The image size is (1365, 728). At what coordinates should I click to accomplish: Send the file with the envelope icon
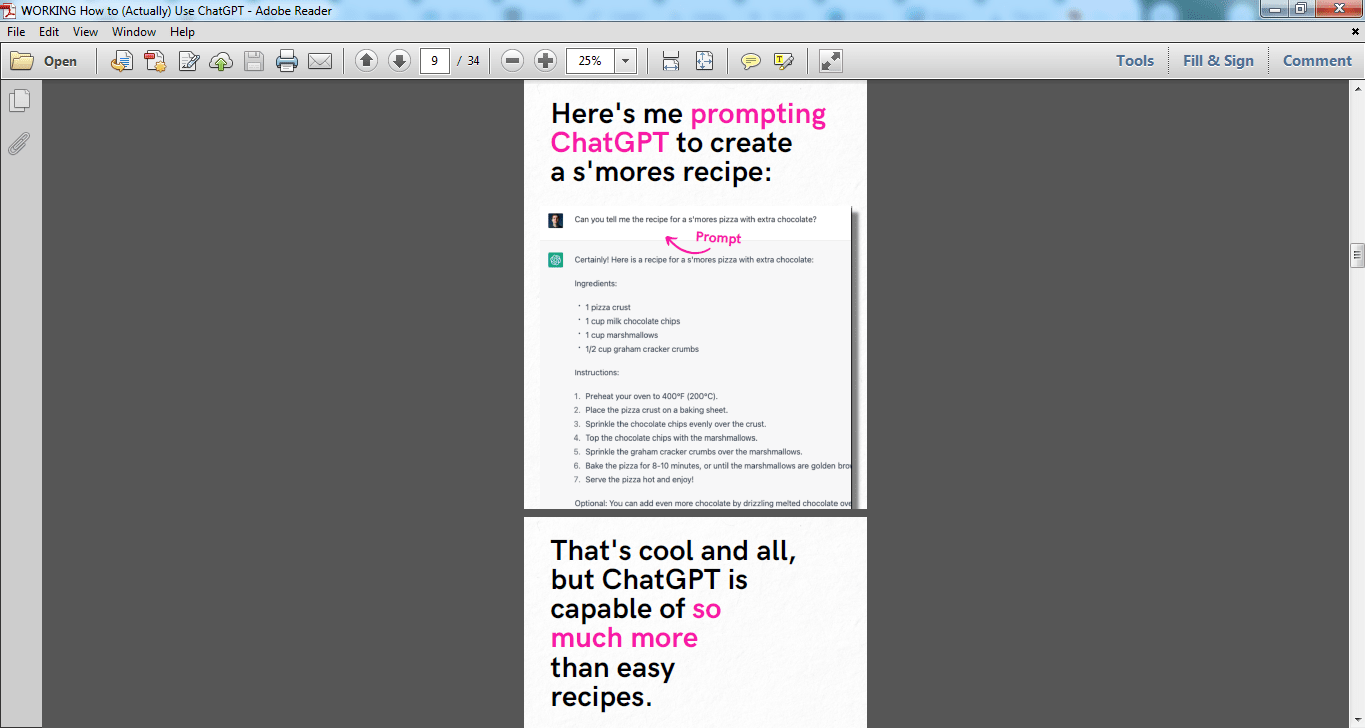[320, 61]
